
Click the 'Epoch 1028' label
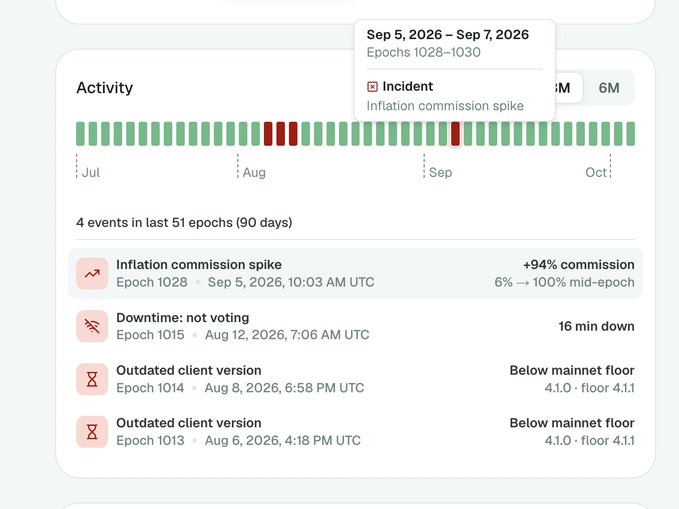[x=152, y=282]
